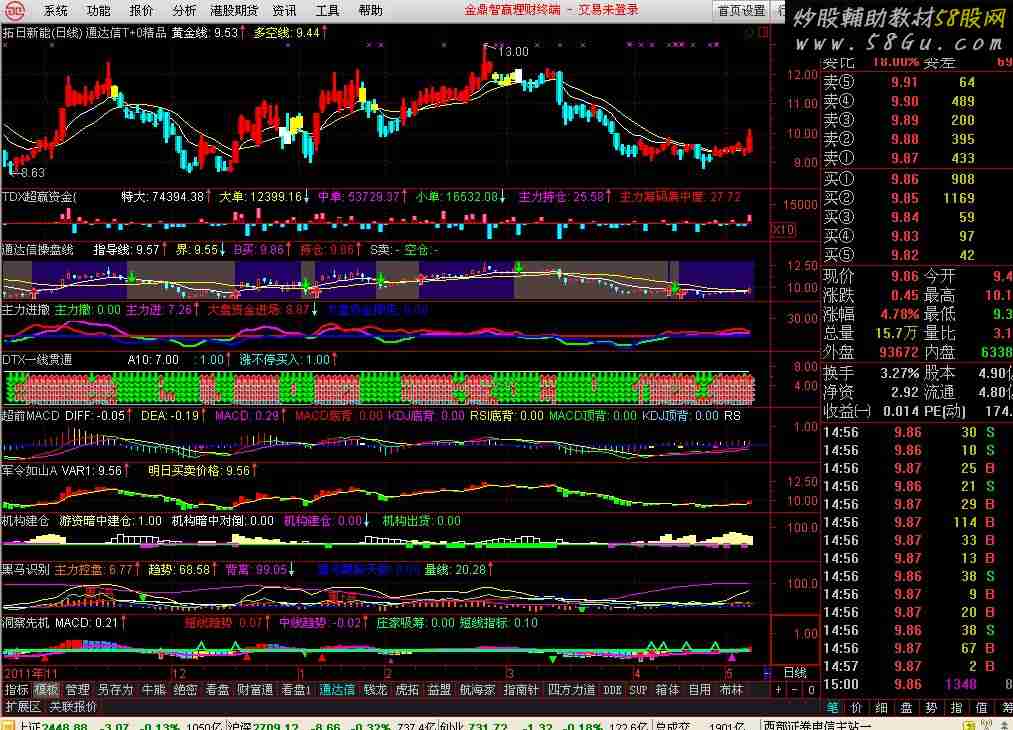Image resolution: width=1013 pixels, height=730 pixels.
Task: Switch to the 布林 template
Action: (731, 690)
